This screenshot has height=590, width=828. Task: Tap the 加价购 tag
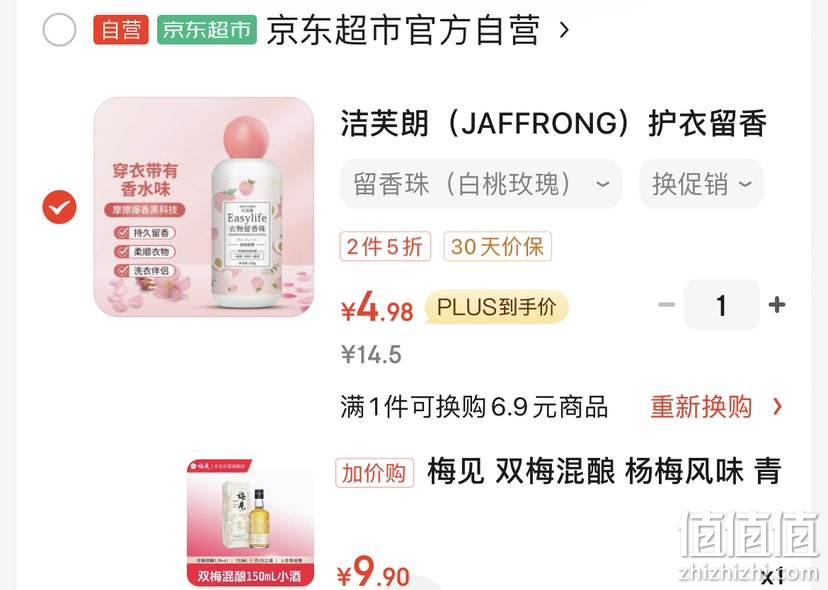374,473
